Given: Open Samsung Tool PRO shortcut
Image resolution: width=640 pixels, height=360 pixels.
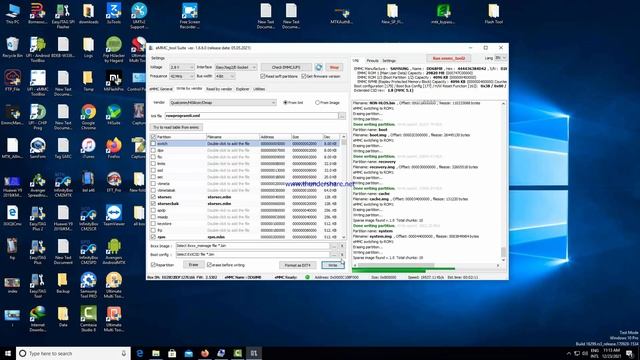Looking at the screenshot, I should pyautogui.click(x=88, y=284).
